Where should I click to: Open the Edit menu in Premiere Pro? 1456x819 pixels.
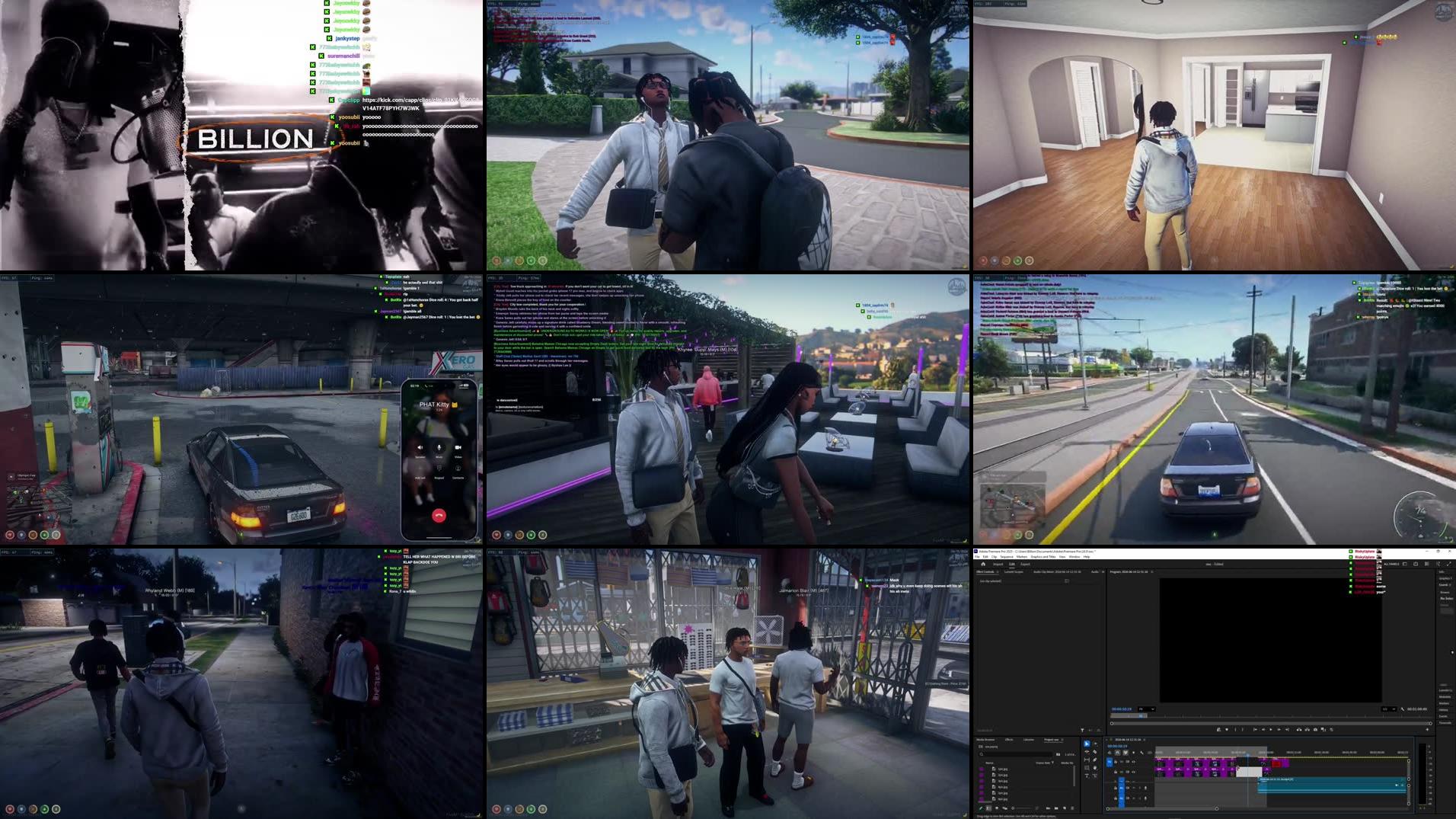pos(985,557)
